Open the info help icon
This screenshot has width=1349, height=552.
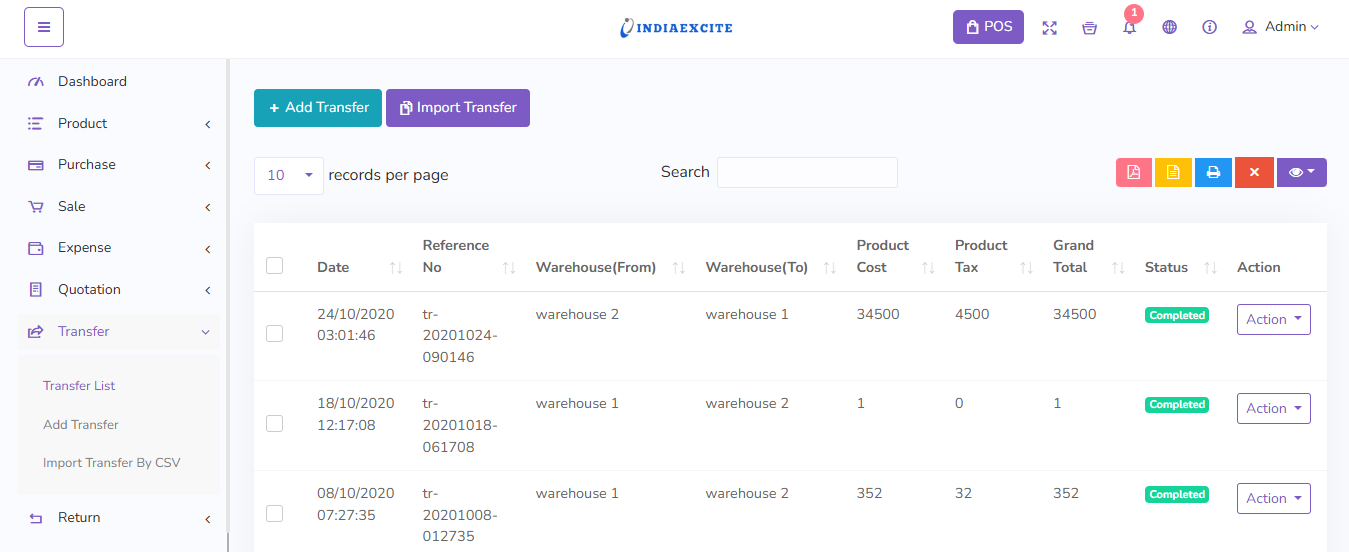pyautogui.click(x=1209, y=28)
